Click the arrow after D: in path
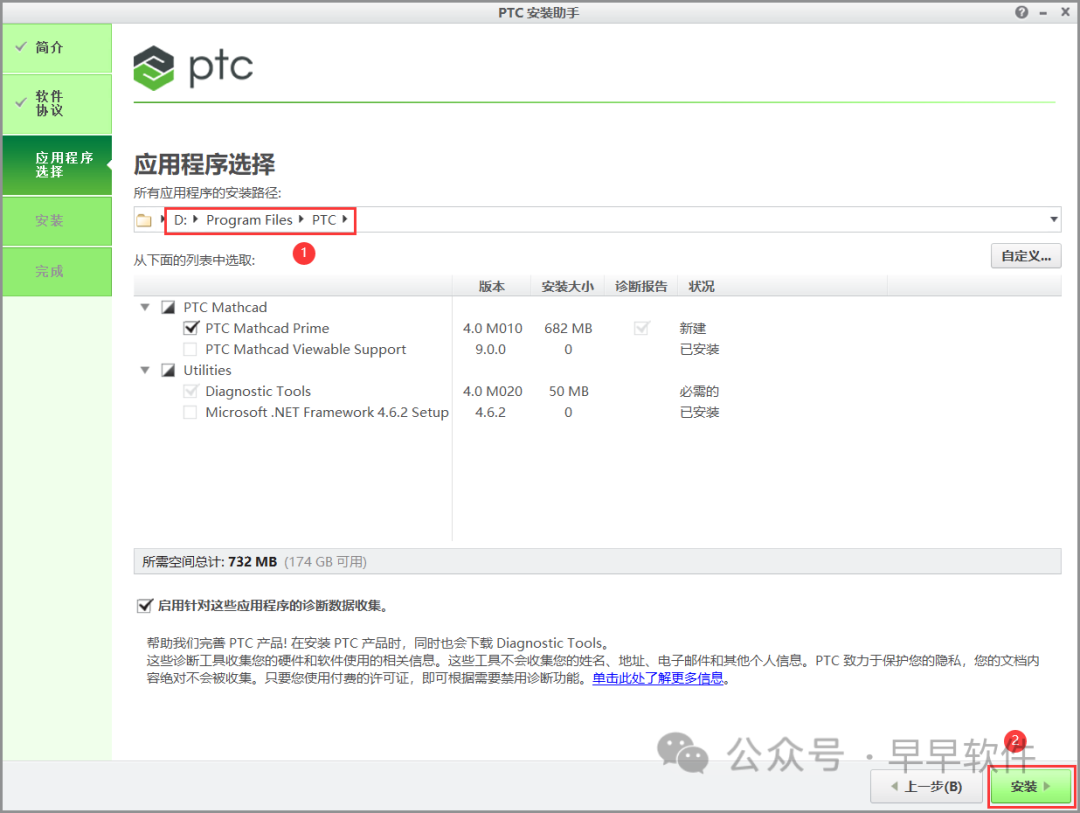This screenshot has height=813, width=1080. tap(196, 219)
